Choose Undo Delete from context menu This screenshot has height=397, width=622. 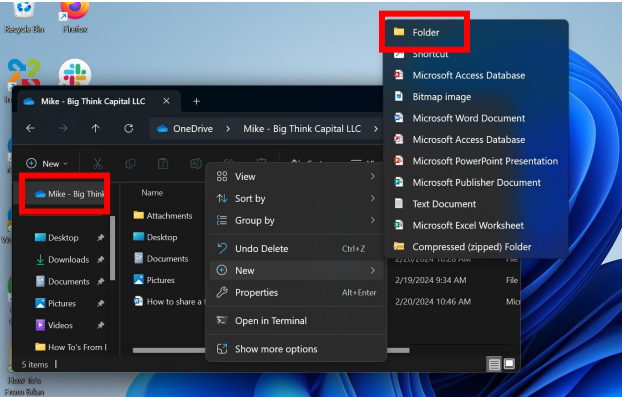[296, 249]
